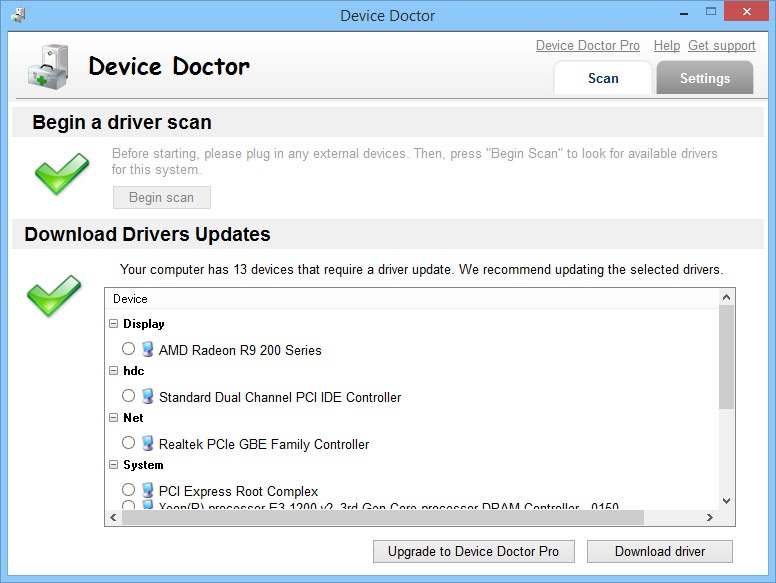Click the hdc group label
Screen dimensions: 776x583
point(134,371)
